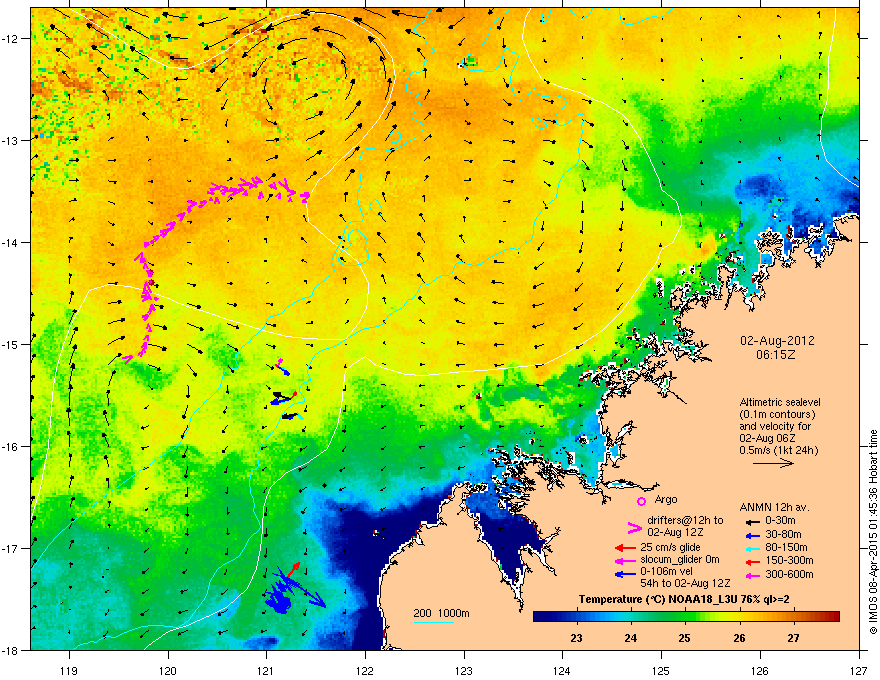This screenshot has width=880, height=680.
Task: Click the vertical IMOS copyright timestamp text
Action: 873,532
